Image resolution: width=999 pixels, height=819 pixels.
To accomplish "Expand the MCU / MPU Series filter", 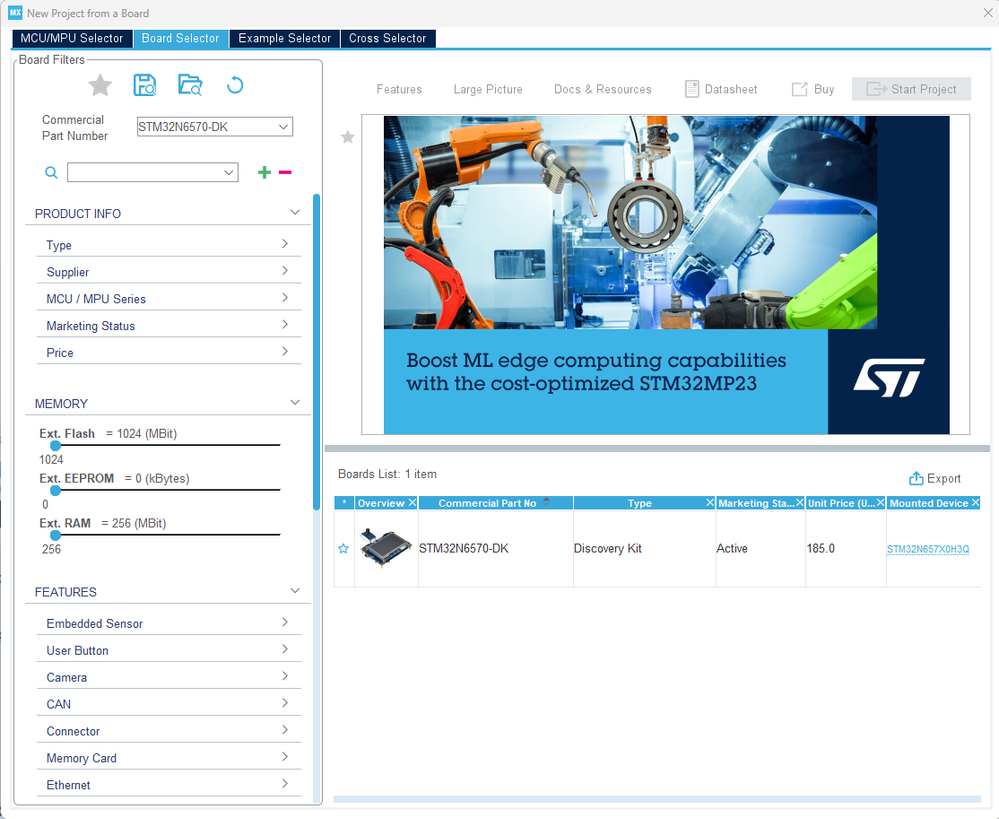I will click(x=169, y=298).
